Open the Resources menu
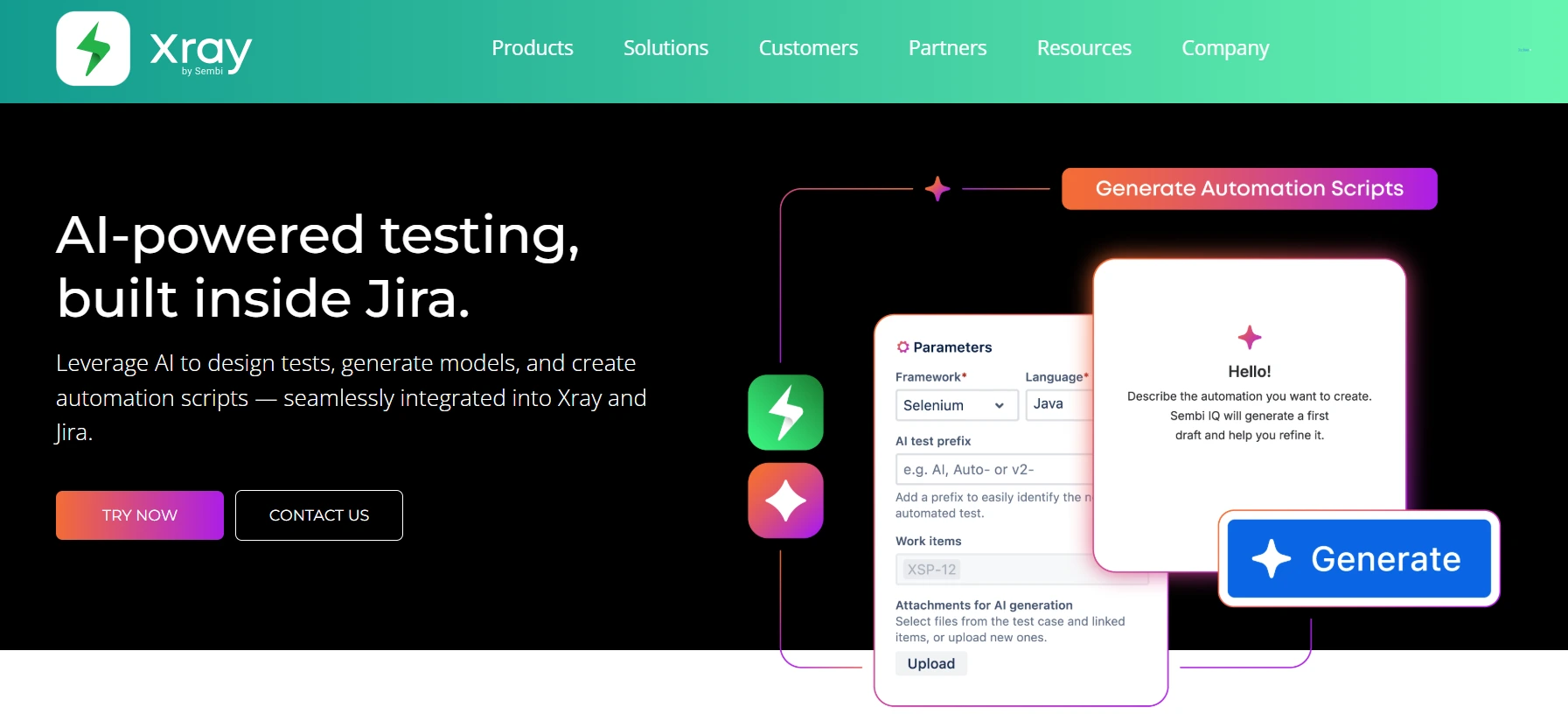The image size is (1568, 721). coord(1084,48)
